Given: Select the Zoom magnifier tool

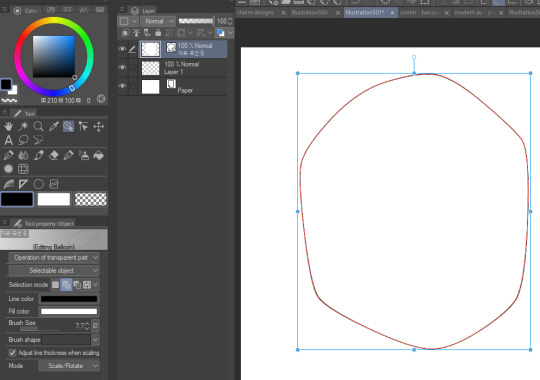Looking at the screenshot, I should (38, 126).
